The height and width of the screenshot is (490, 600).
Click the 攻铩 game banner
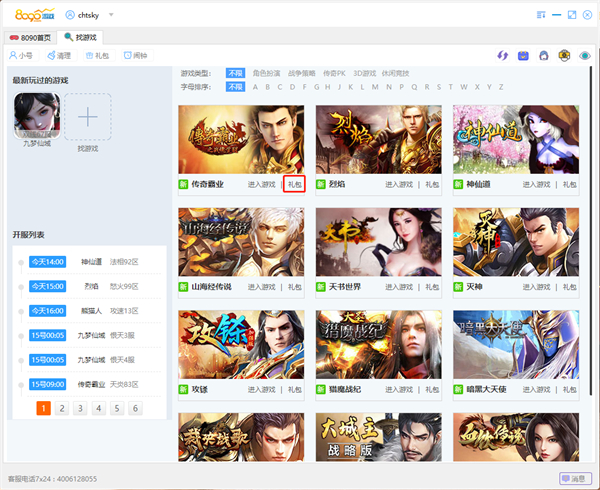click(241, 344)
